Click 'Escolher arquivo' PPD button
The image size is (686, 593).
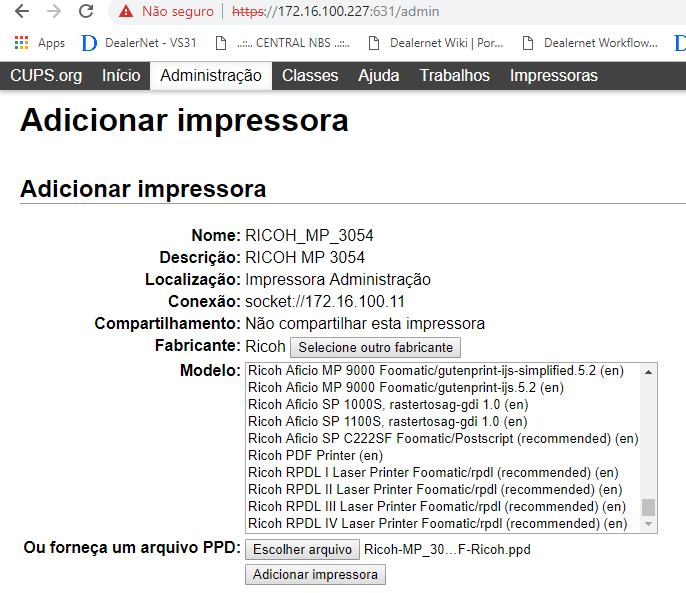pyautogui.click(x=302, y=550)
